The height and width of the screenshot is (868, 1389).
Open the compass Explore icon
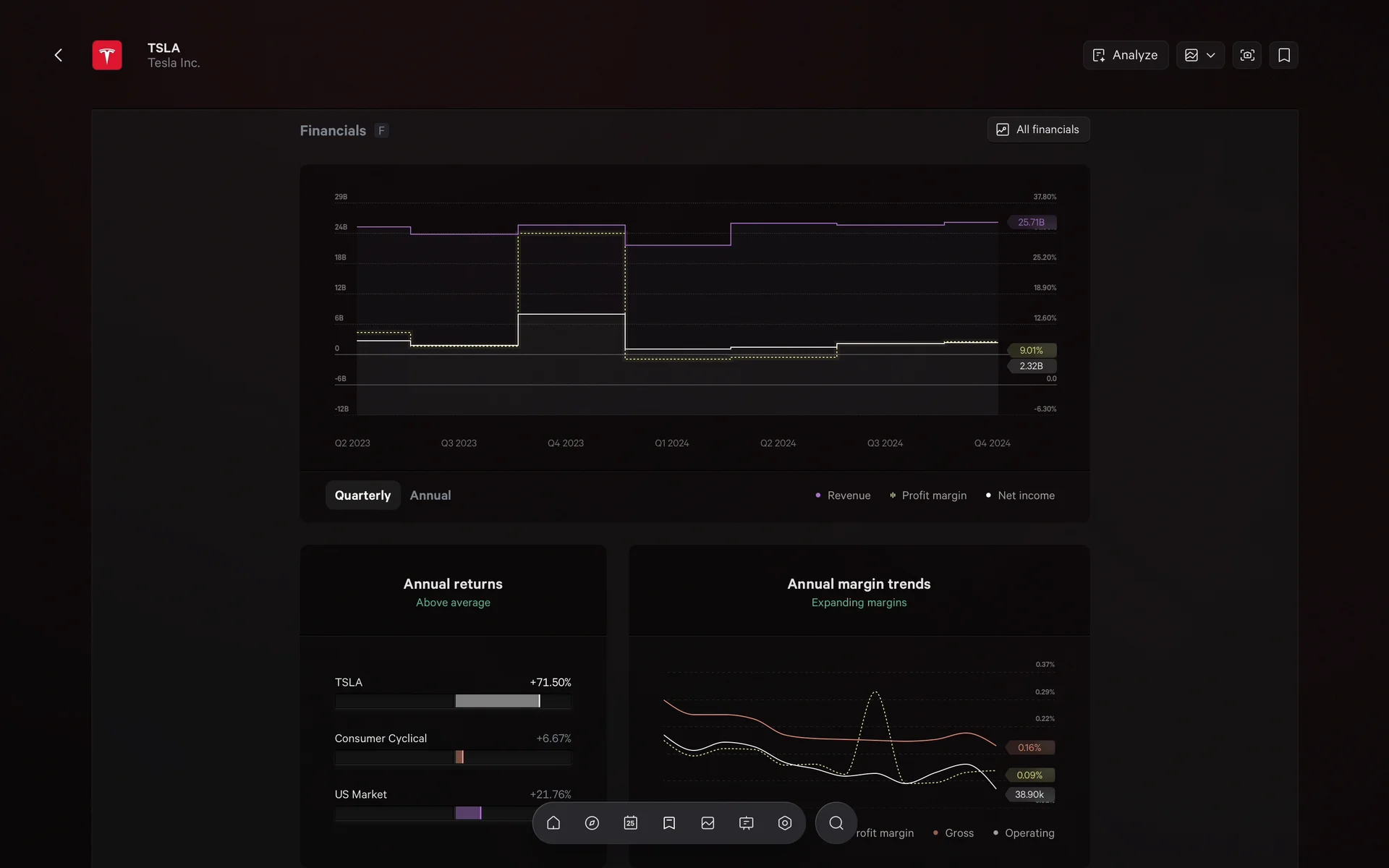(x=592, y=823)
